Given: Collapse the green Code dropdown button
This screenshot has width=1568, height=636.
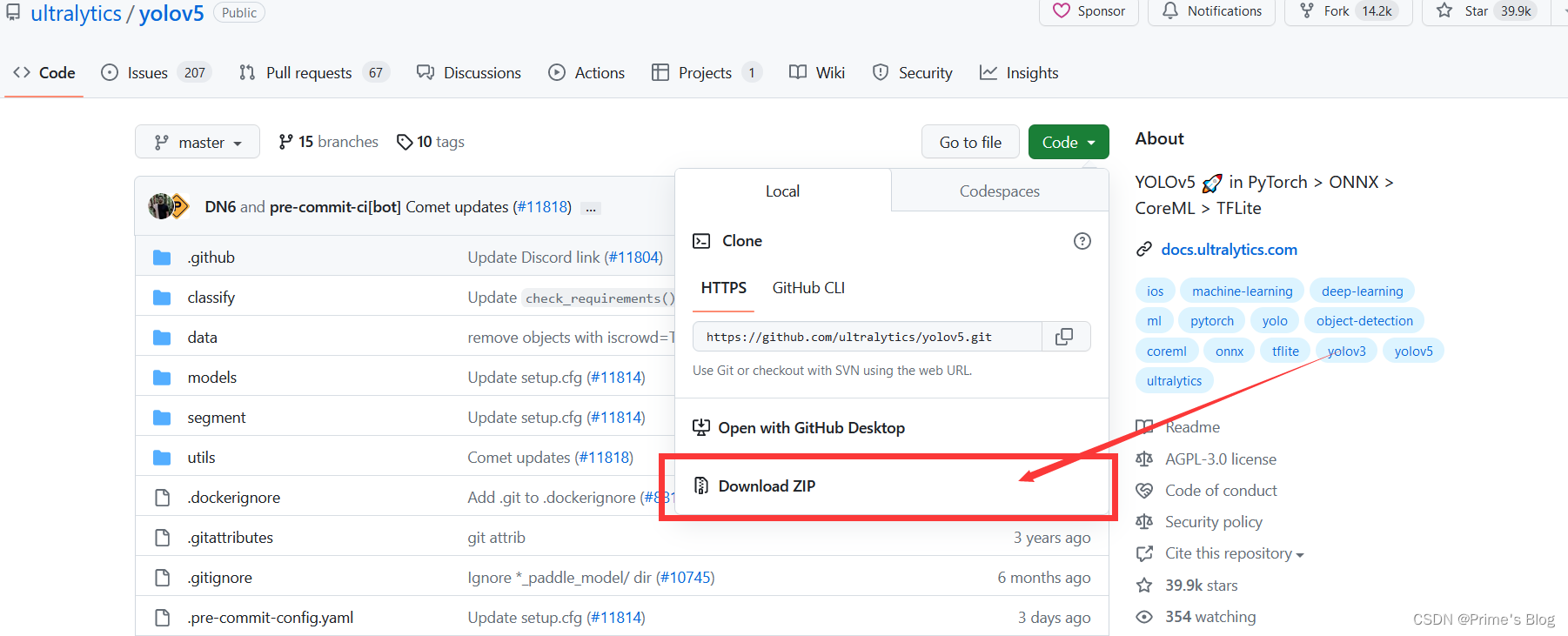Looking at the screenshot, I should tap(1069, 142).
